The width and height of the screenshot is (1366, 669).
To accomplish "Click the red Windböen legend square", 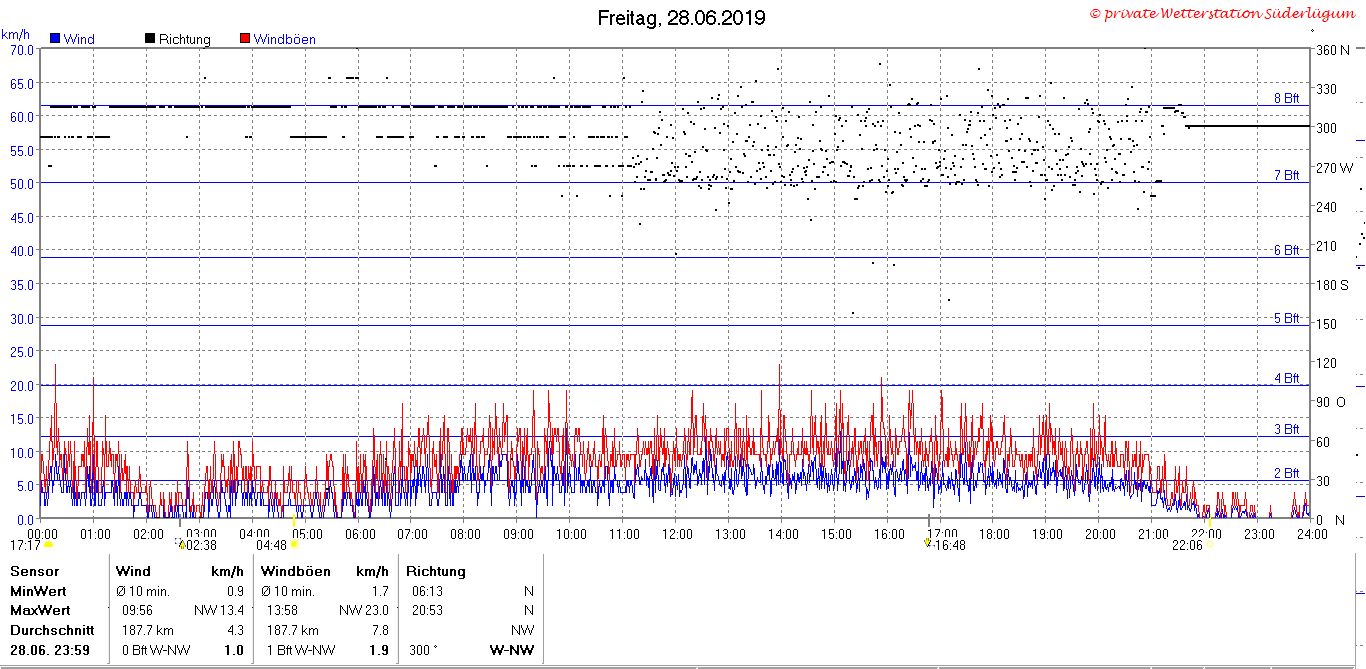I will pos(245,39).
